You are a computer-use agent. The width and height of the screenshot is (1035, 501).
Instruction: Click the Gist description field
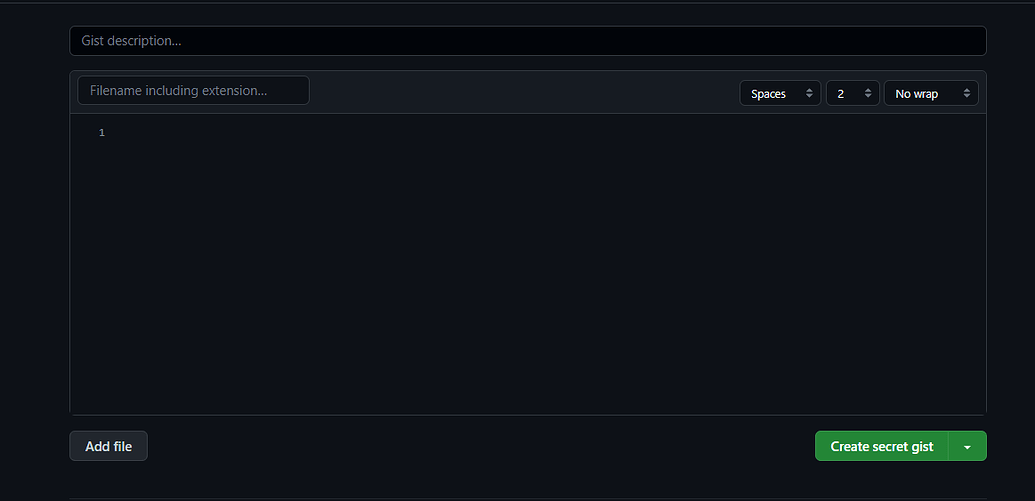[527, 41]
